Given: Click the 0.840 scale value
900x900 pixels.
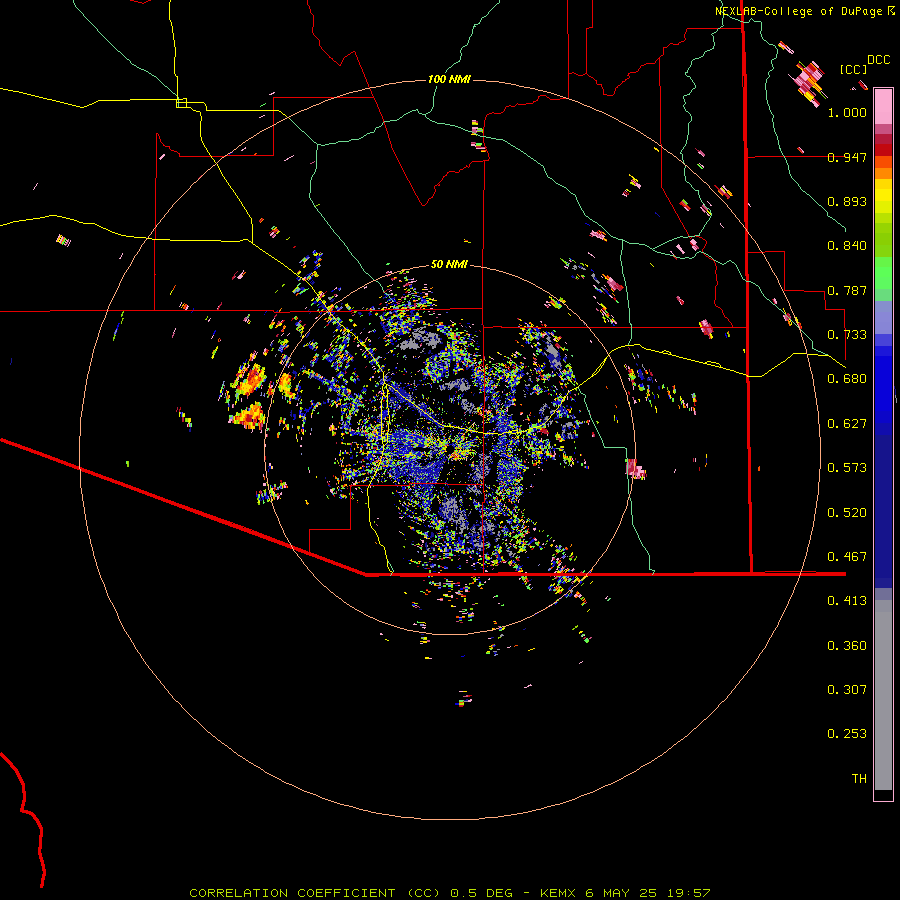Looking at the screenshot, I should click(x=847, y=246).
